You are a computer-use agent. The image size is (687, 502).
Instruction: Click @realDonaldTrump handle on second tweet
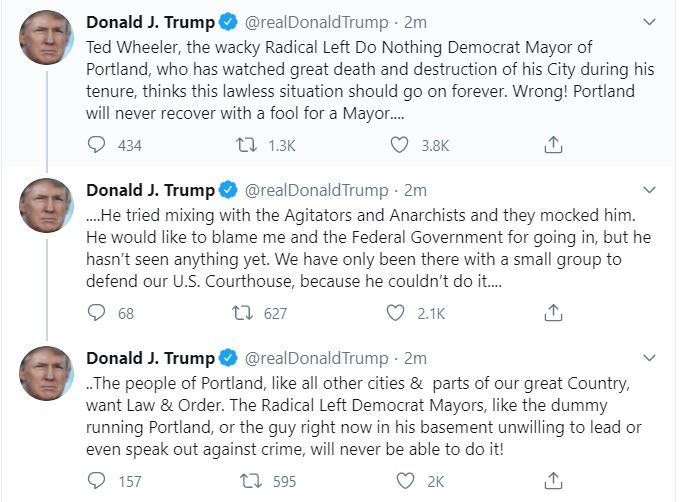point(317,190)
